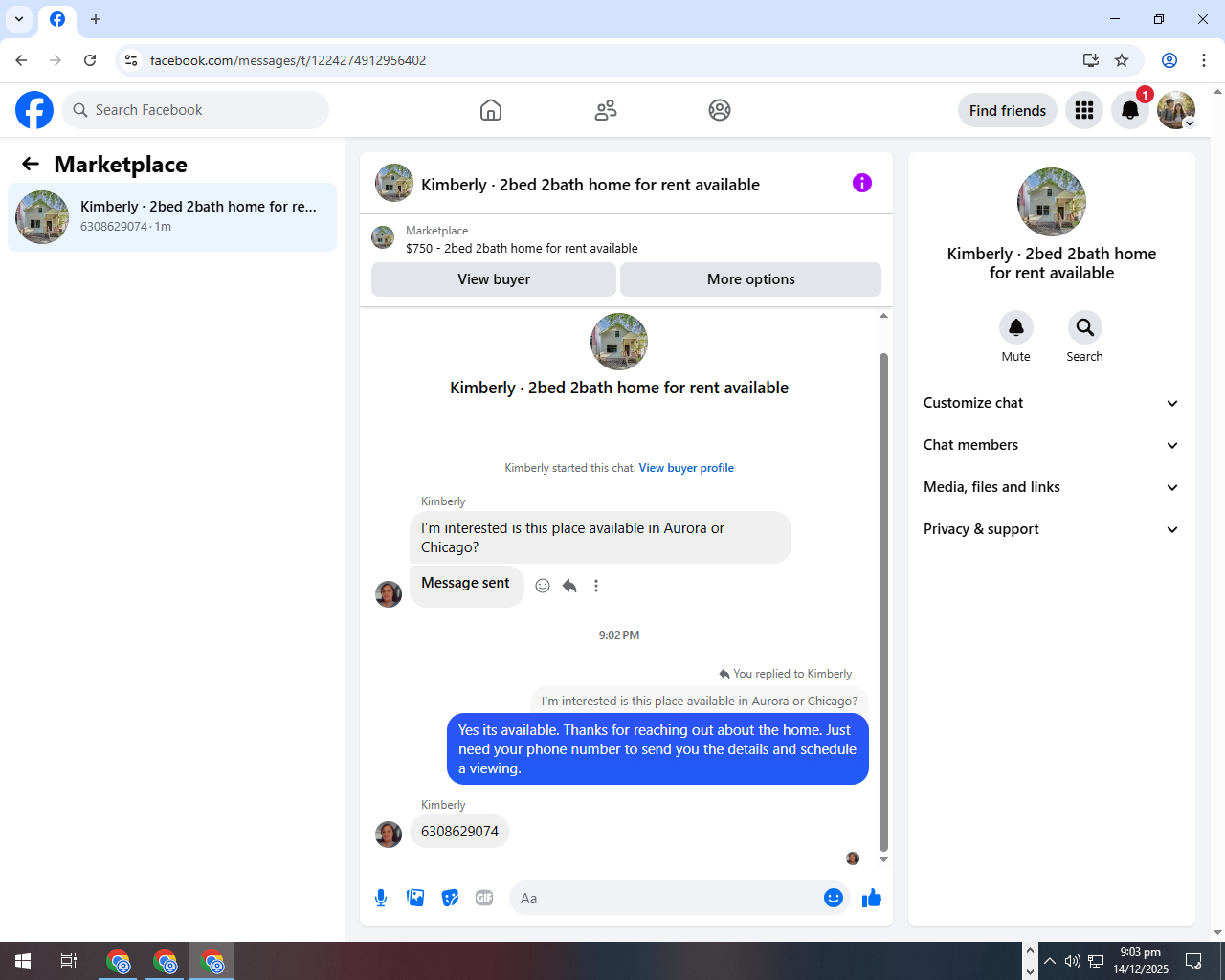This screenshot has width=1225, height=980.
Task: Show hidden system tray icons
Action: coord(1050,961)
